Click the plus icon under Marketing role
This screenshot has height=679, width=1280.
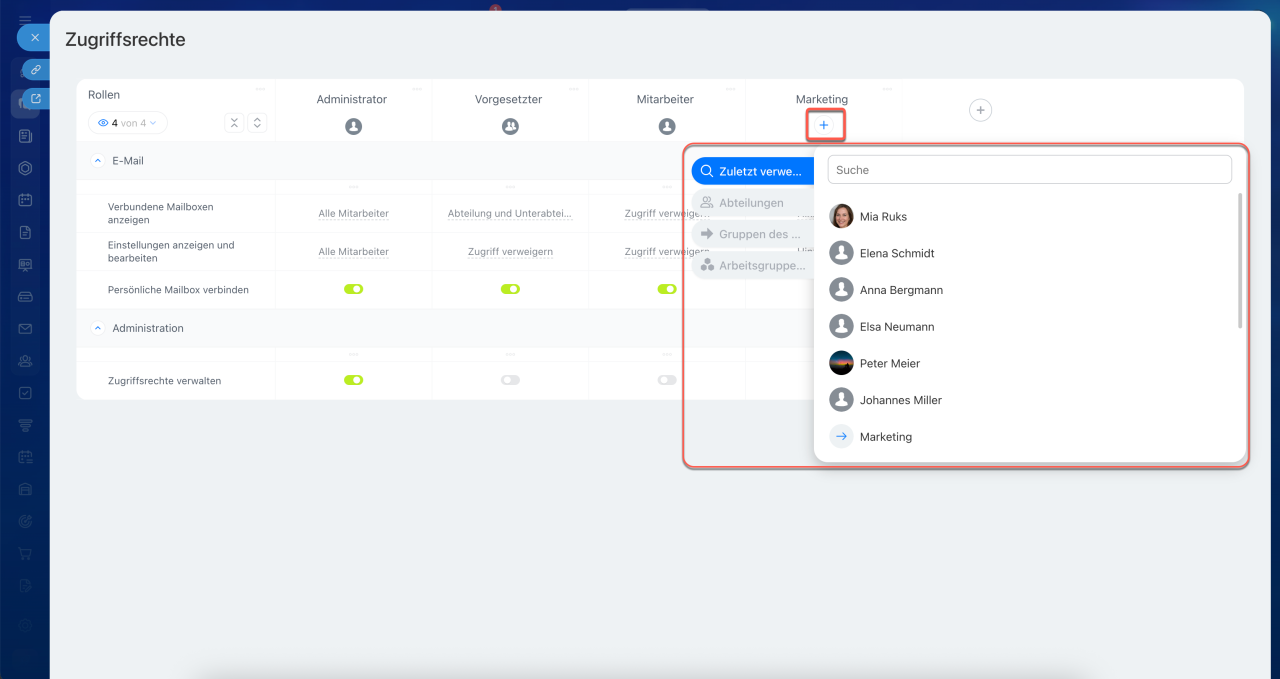point(824,125)
